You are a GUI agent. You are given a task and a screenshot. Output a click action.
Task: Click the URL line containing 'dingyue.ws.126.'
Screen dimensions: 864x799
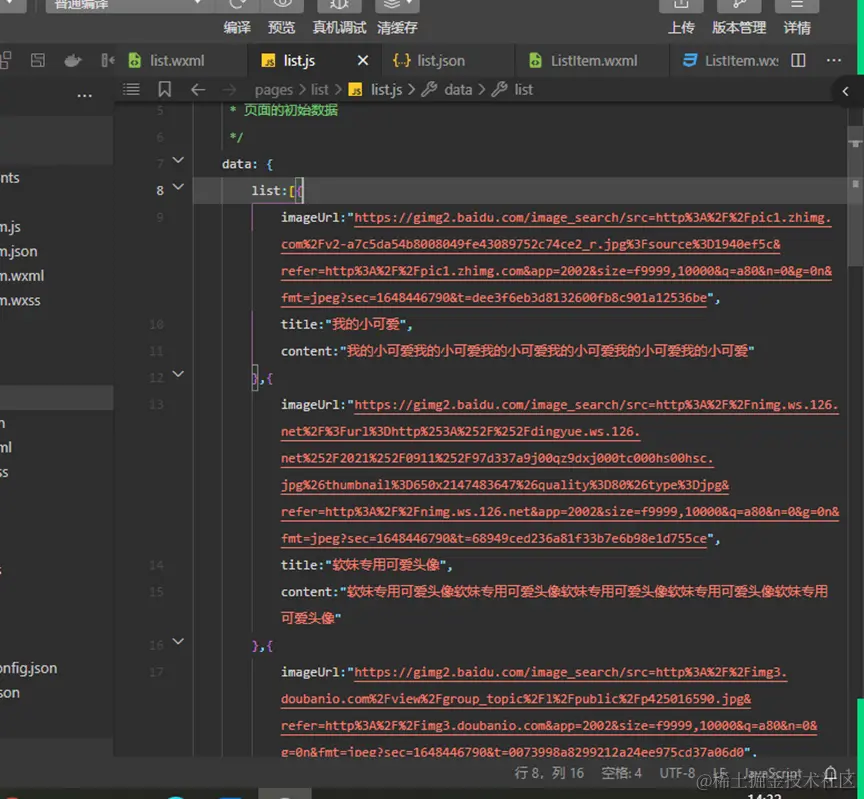(460, 431)
